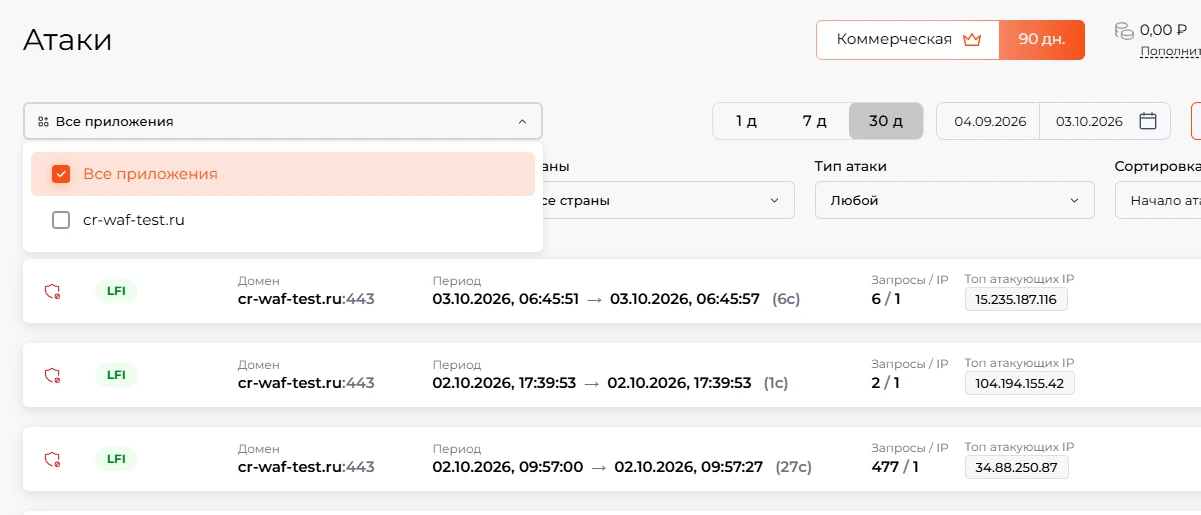Click requests count 6 / 1
The width and height of the screenshot is (1201, 515).
886,299
